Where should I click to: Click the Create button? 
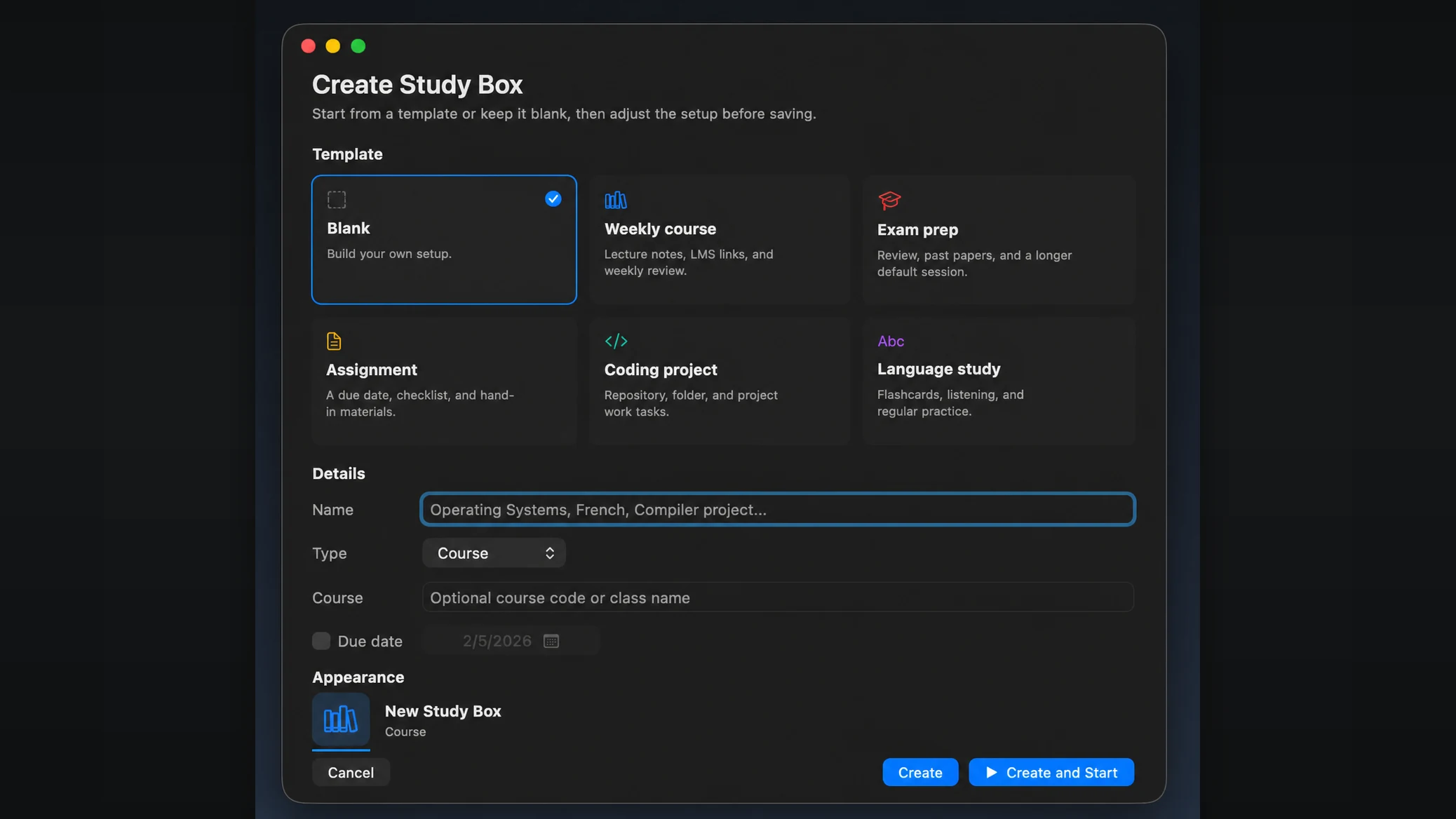[x=920, y=772]
